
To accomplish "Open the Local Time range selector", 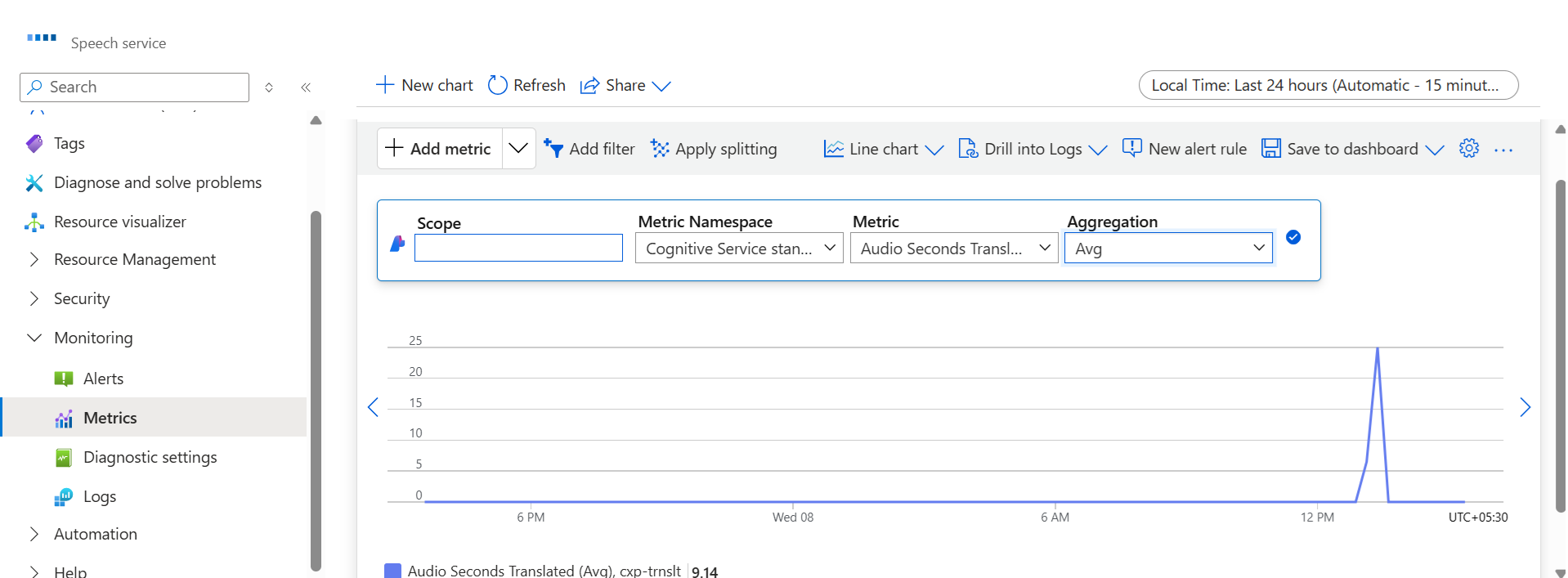I will click(1328, 85).
